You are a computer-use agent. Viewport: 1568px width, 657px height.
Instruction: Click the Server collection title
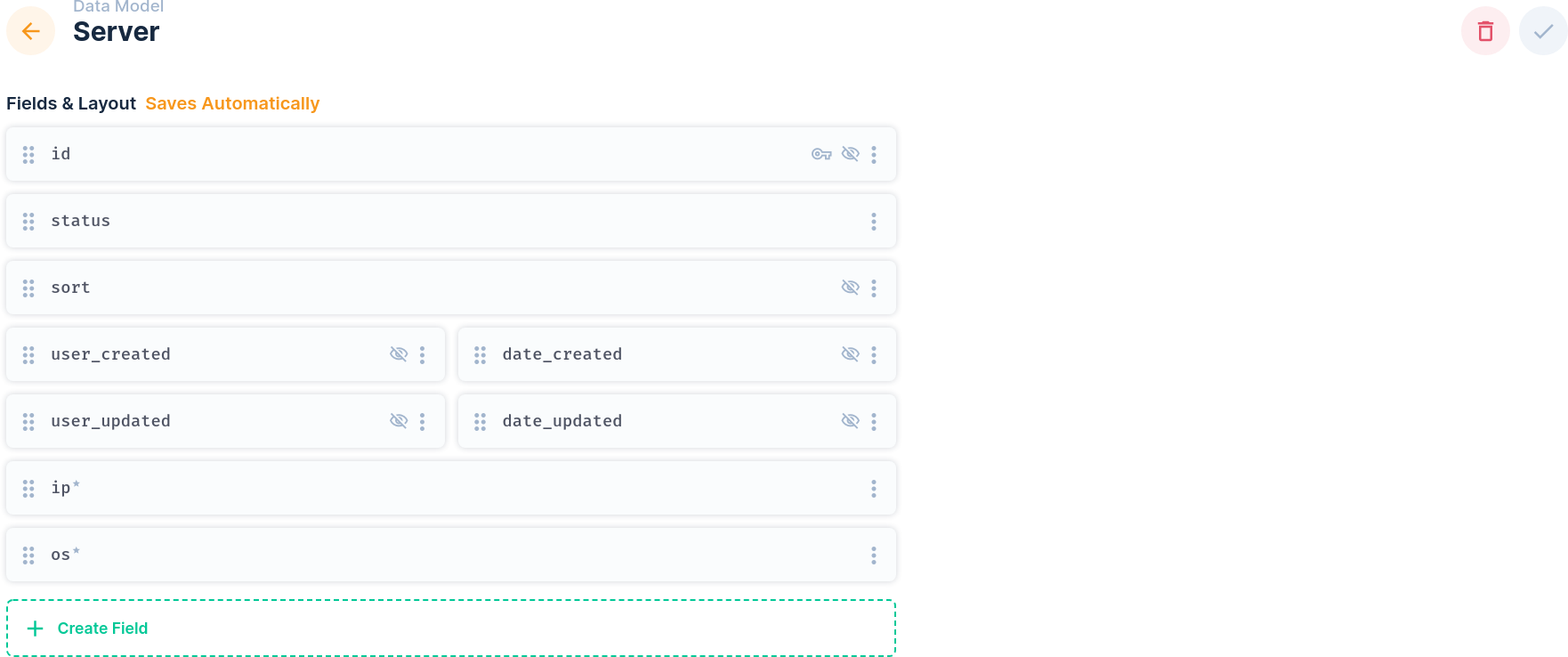[x=117, y=31]
